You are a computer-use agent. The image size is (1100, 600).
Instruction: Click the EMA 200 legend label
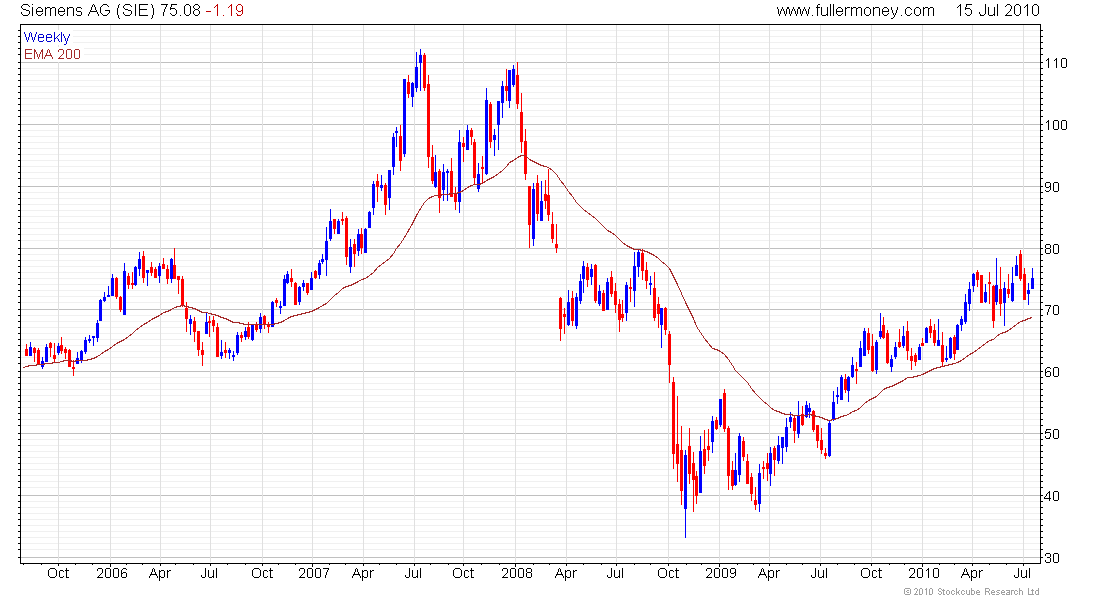tap(53, 54)
